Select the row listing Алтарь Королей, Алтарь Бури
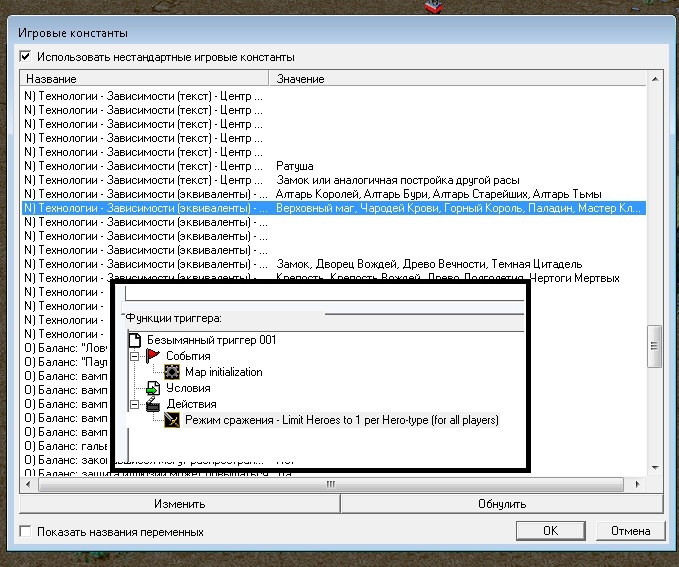The width and height of the screenshot is (679, 567). (x=334, y=194)
